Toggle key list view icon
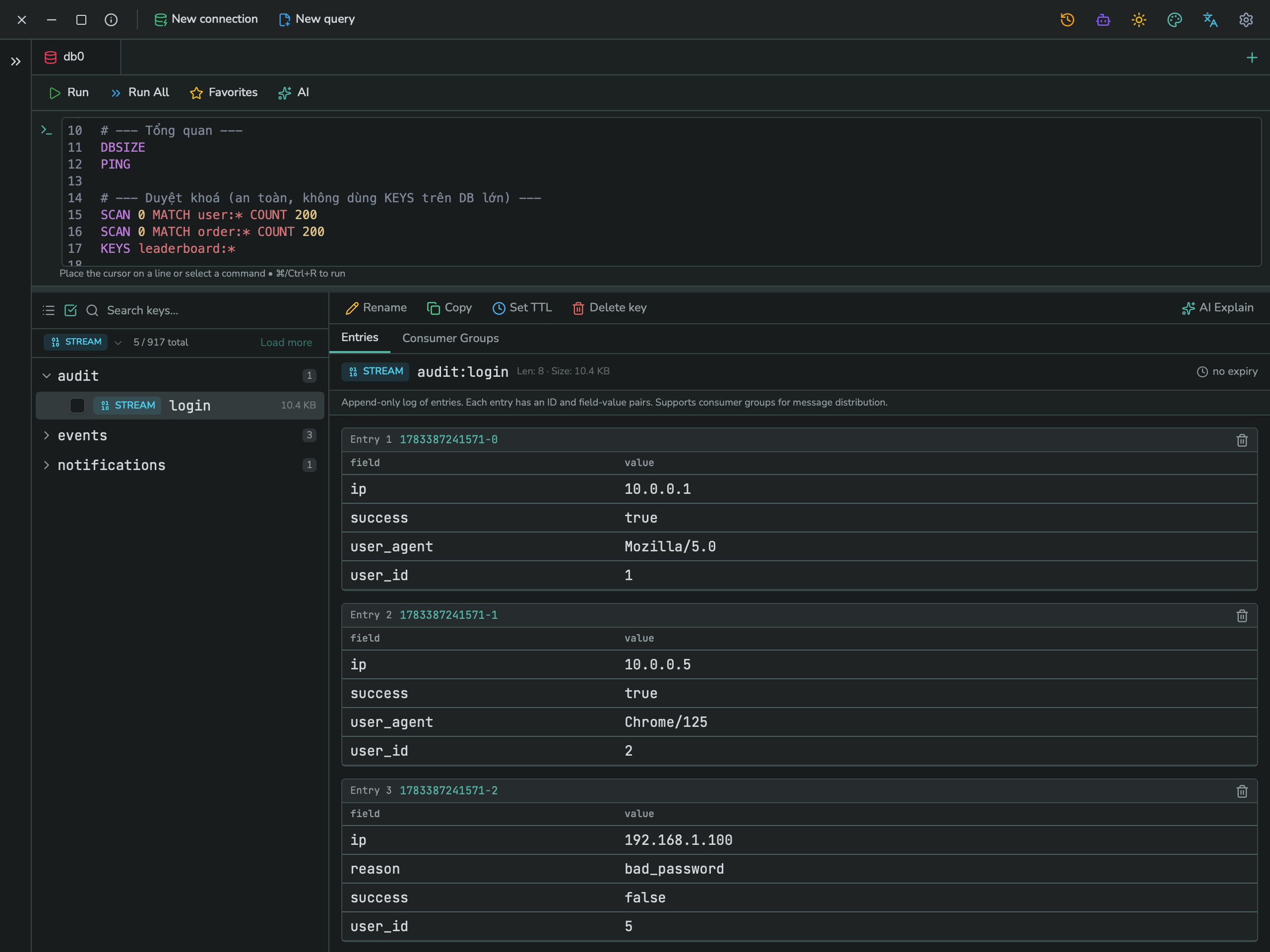 pos(49,310)
